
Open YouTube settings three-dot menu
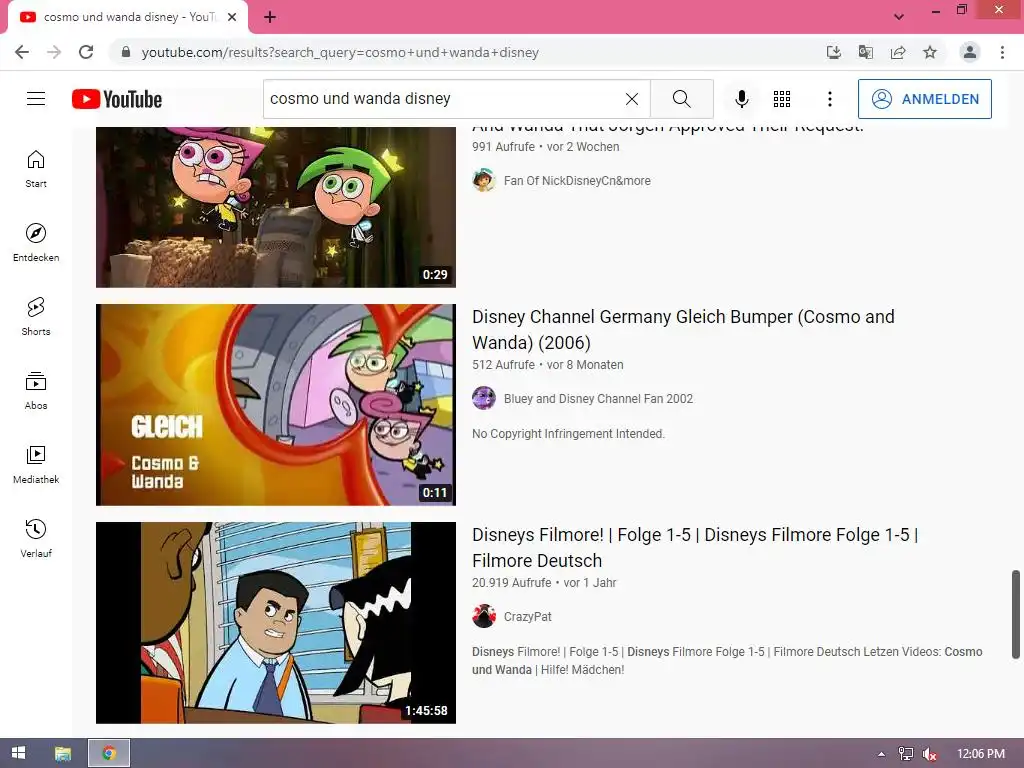click(829, 99)
